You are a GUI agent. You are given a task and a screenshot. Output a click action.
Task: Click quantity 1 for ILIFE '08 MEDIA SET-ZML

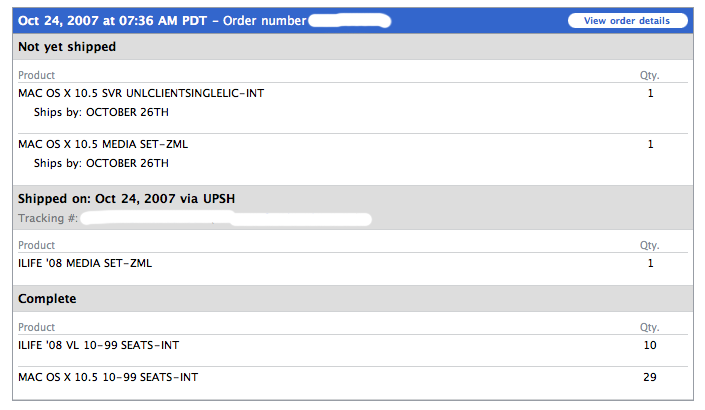(x=650, y=263)
